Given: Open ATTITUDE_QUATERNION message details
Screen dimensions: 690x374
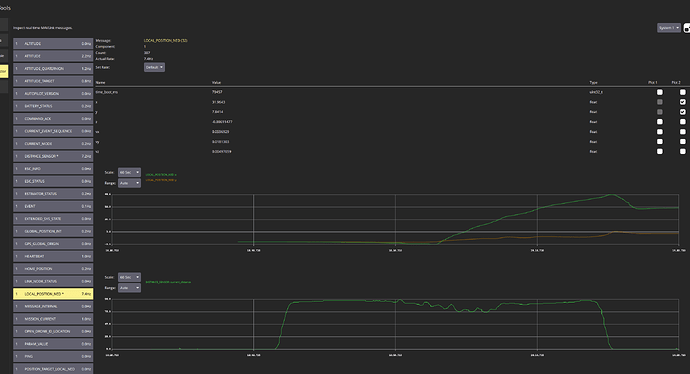Looking at the screenshot, I should coord(53,69).
